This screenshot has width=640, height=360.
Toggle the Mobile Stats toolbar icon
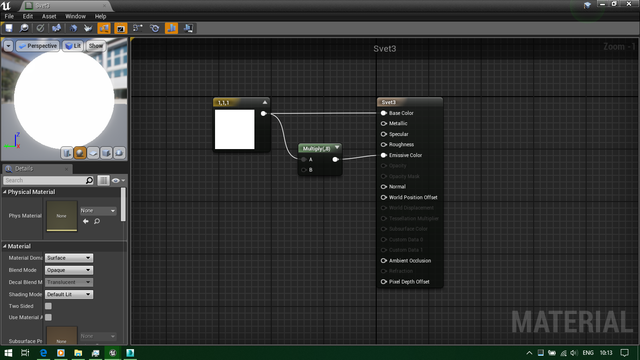pos(188,28)
